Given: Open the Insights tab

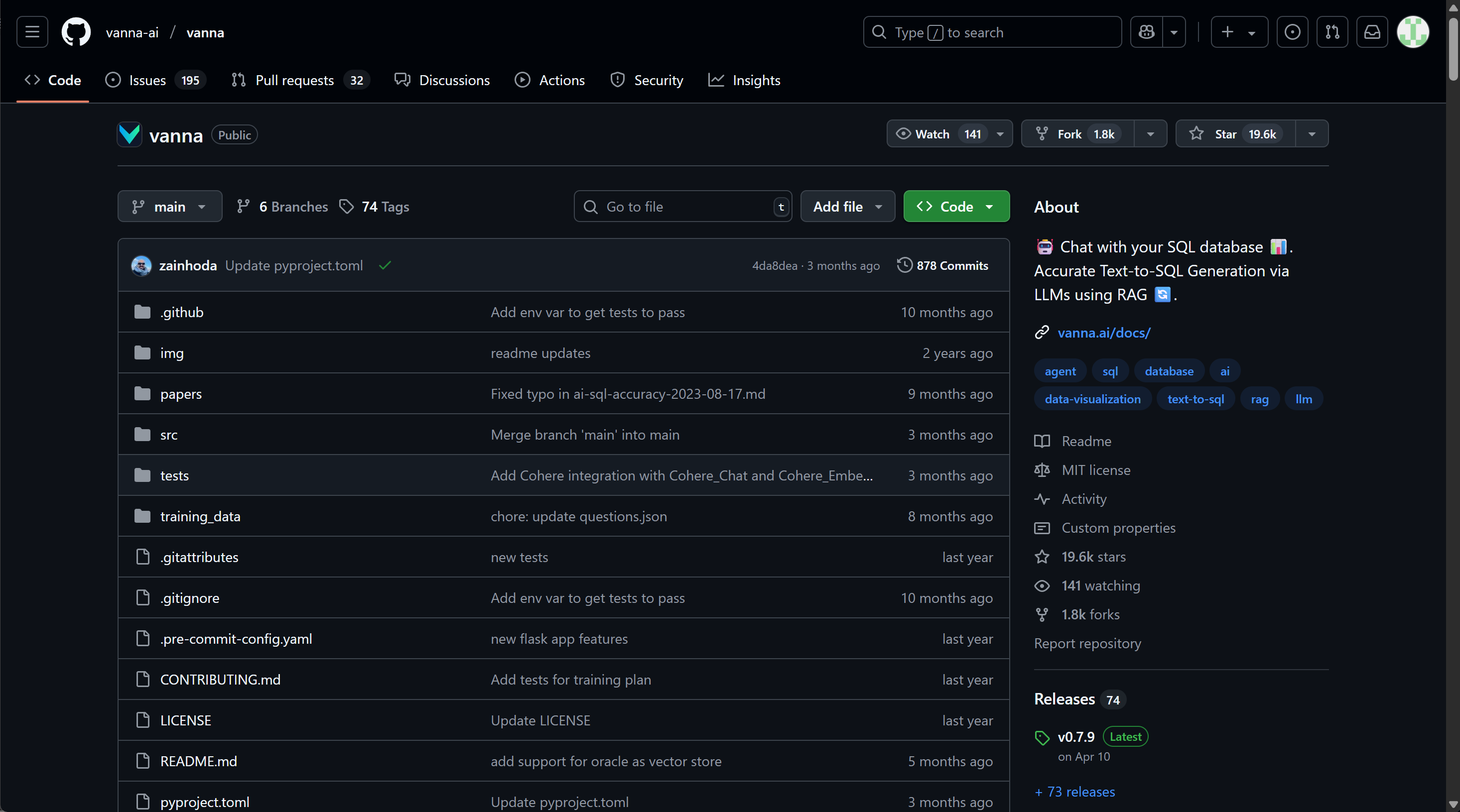Looking at the screenshot, I should 744,81.
